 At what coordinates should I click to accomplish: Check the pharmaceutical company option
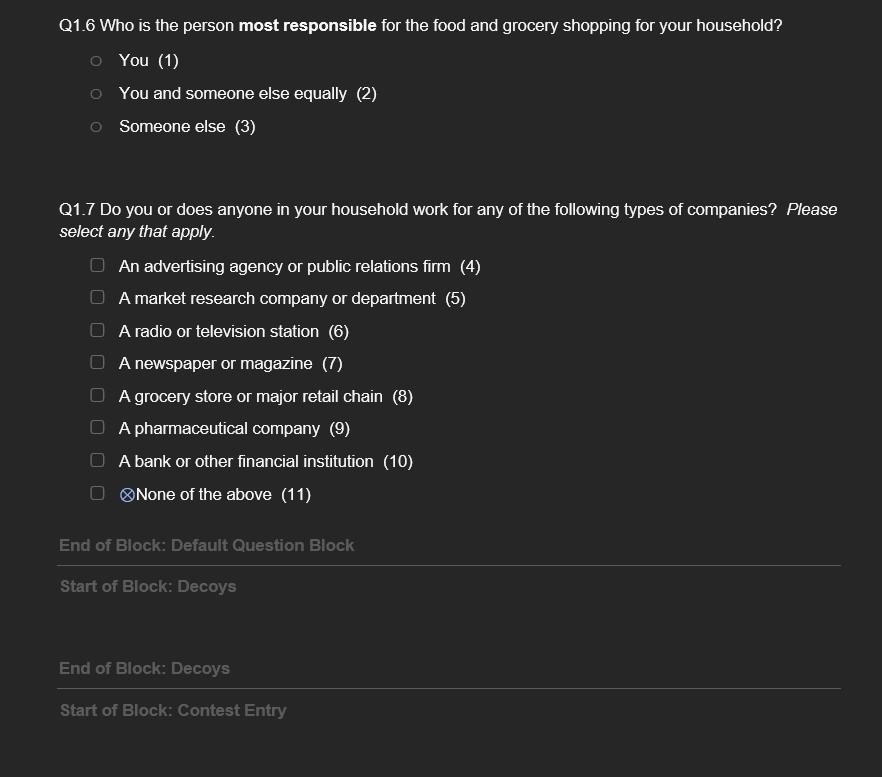97,427
